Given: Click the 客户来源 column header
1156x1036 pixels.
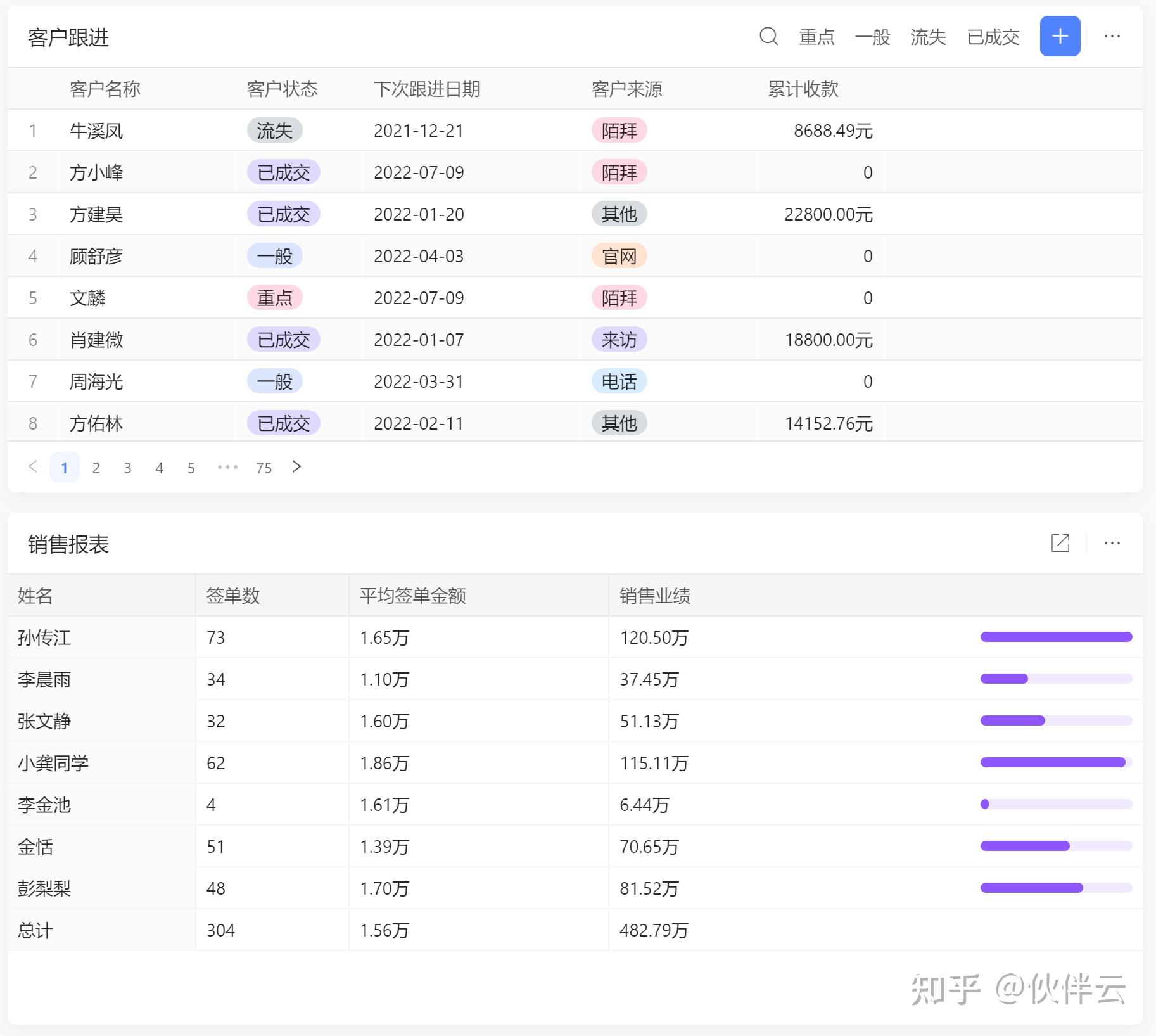Looking at the screenshot, I should [x=627, y=89].
